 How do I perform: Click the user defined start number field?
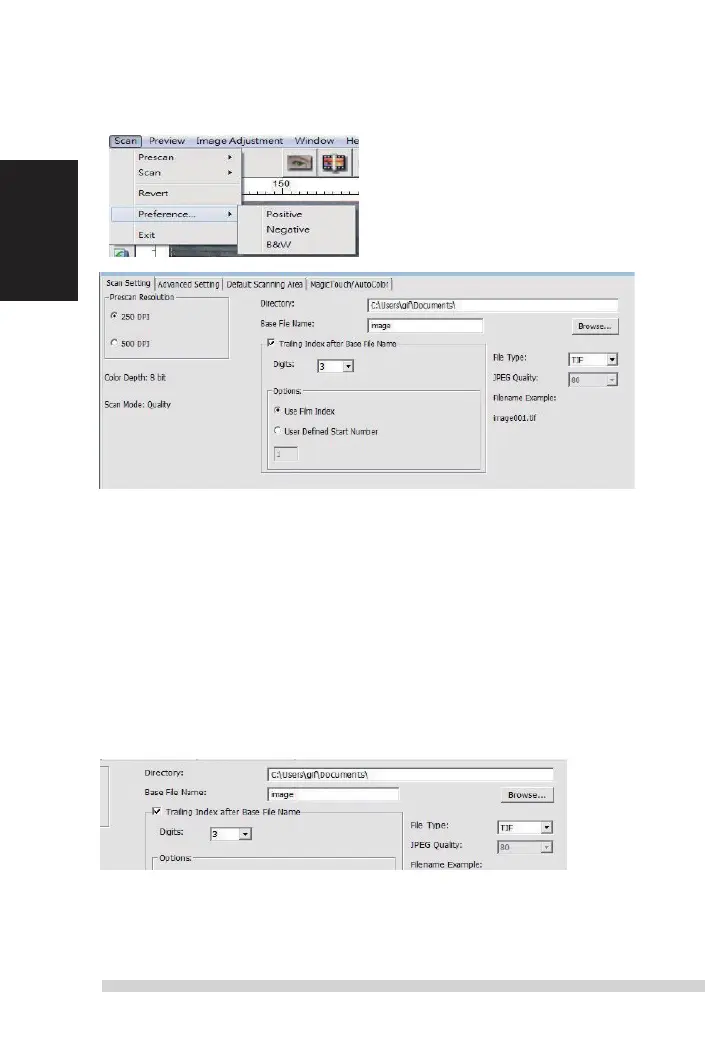click(286, 454)
